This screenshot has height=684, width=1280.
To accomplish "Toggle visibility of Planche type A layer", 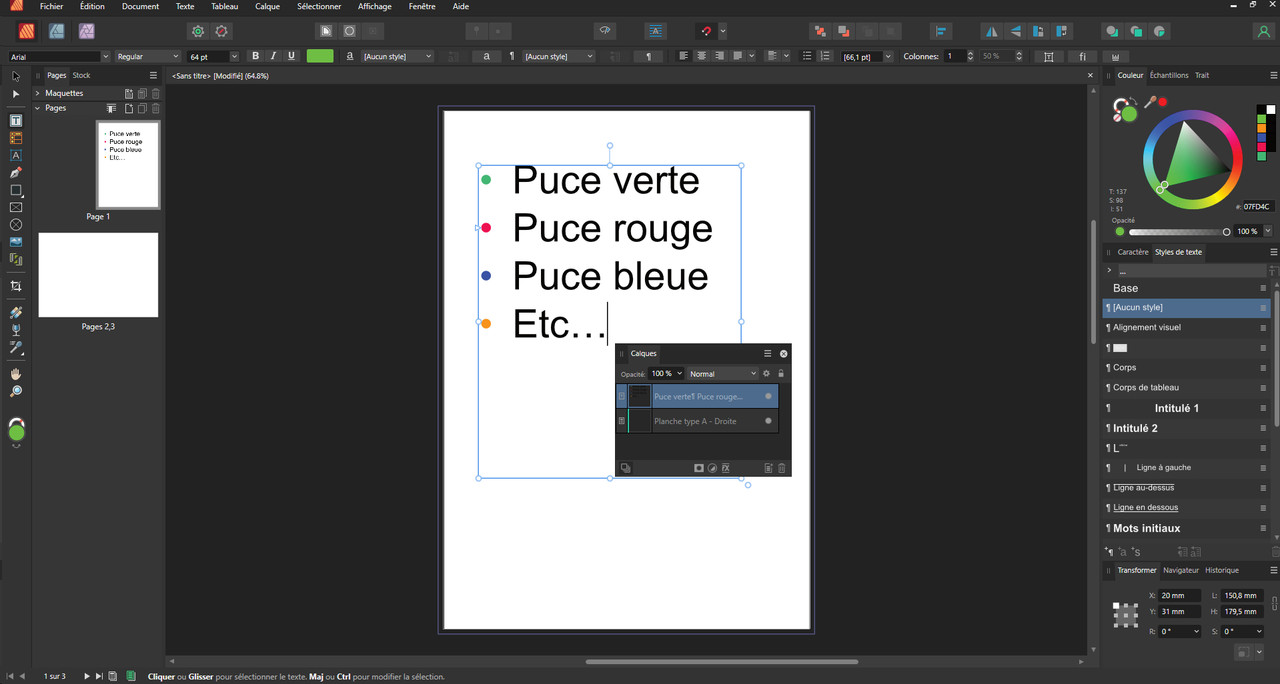I will [768, 421].
